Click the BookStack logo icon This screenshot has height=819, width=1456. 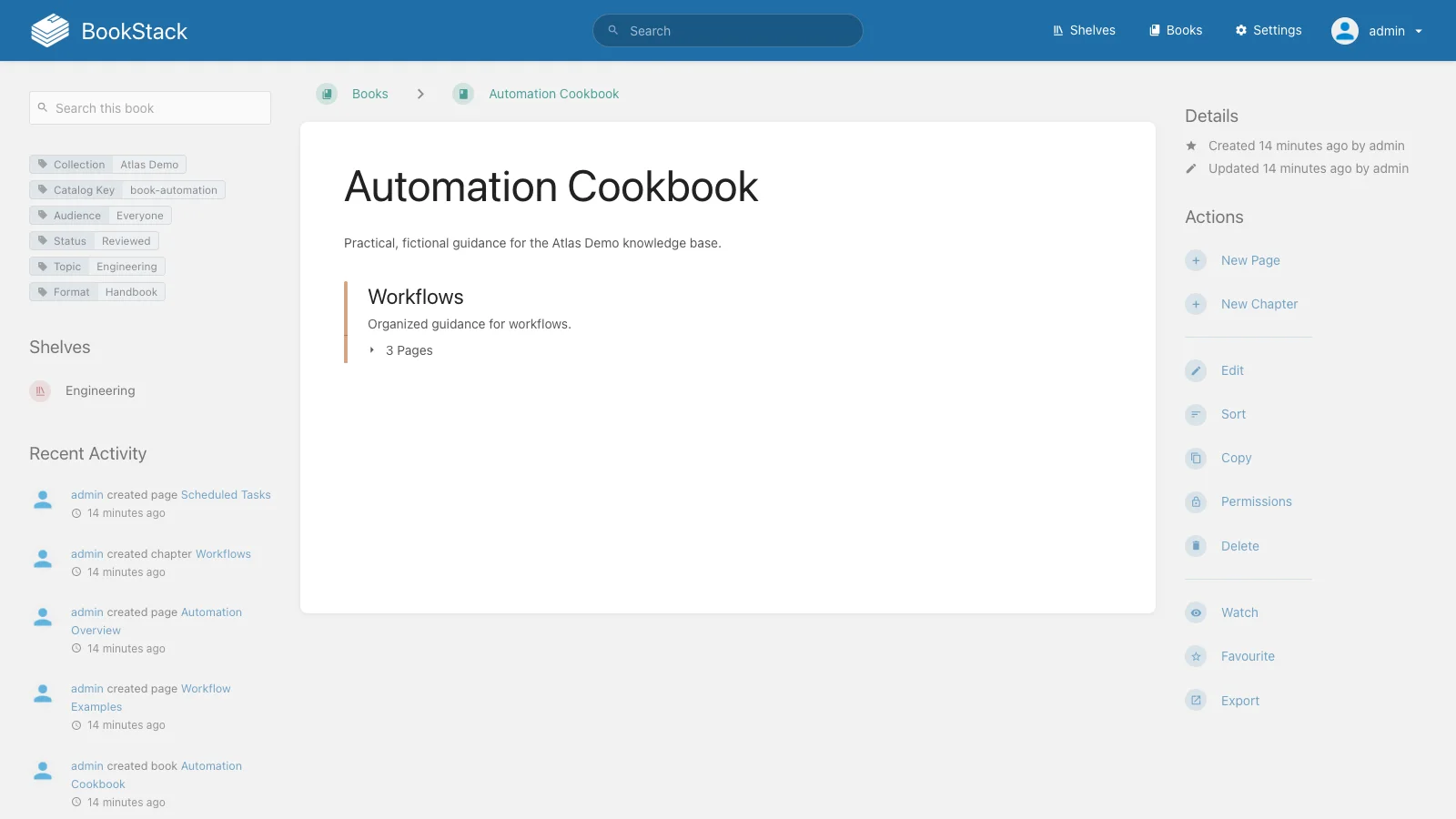[x=50, y=31]
